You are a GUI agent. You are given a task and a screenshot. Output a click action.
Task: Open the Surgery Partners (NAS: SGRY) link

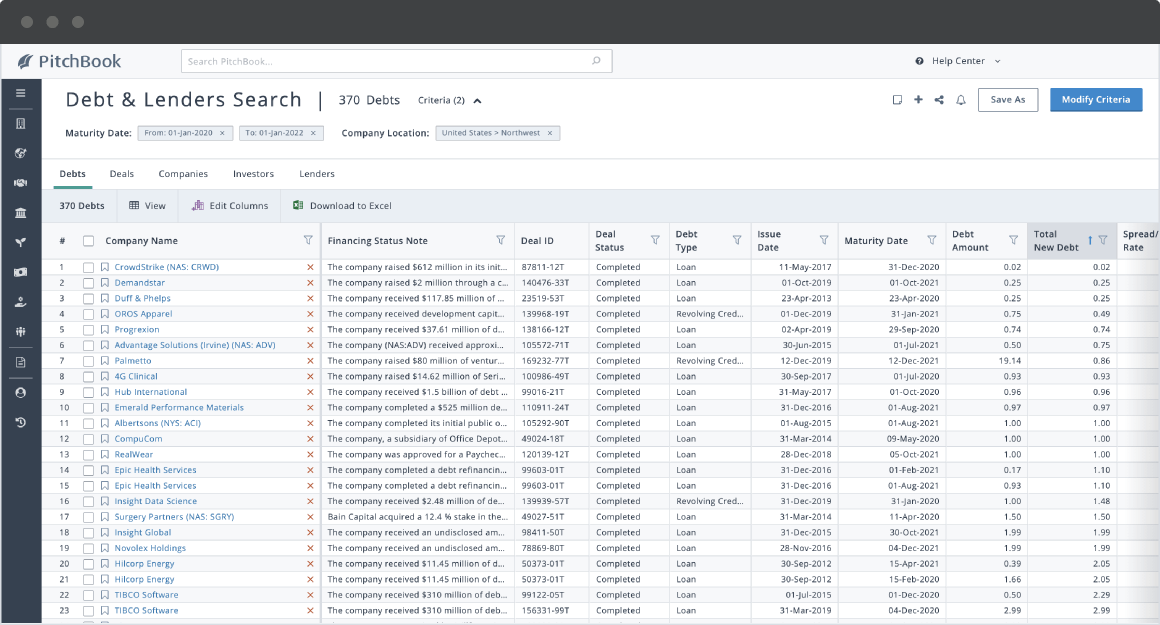click(x=174, y=517)
